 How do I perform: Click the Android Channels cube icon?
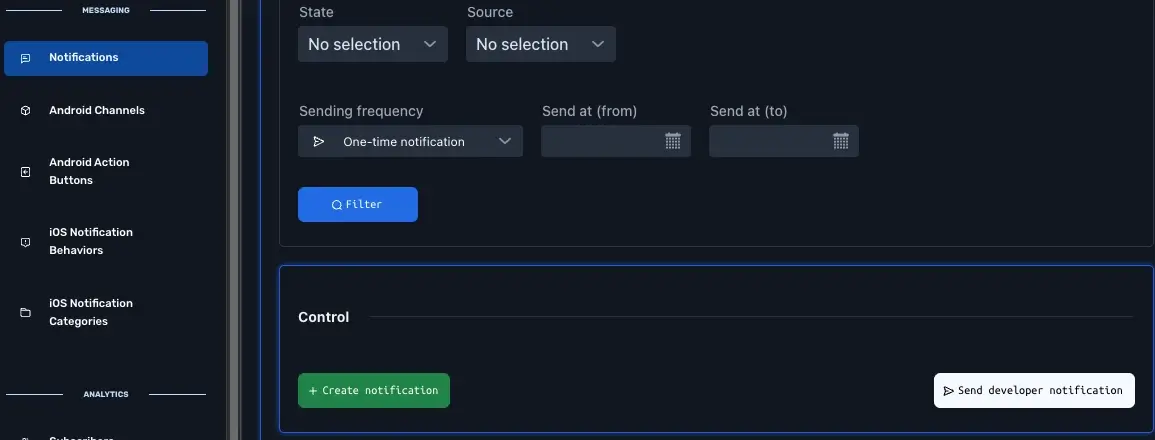tap(26, 111)
